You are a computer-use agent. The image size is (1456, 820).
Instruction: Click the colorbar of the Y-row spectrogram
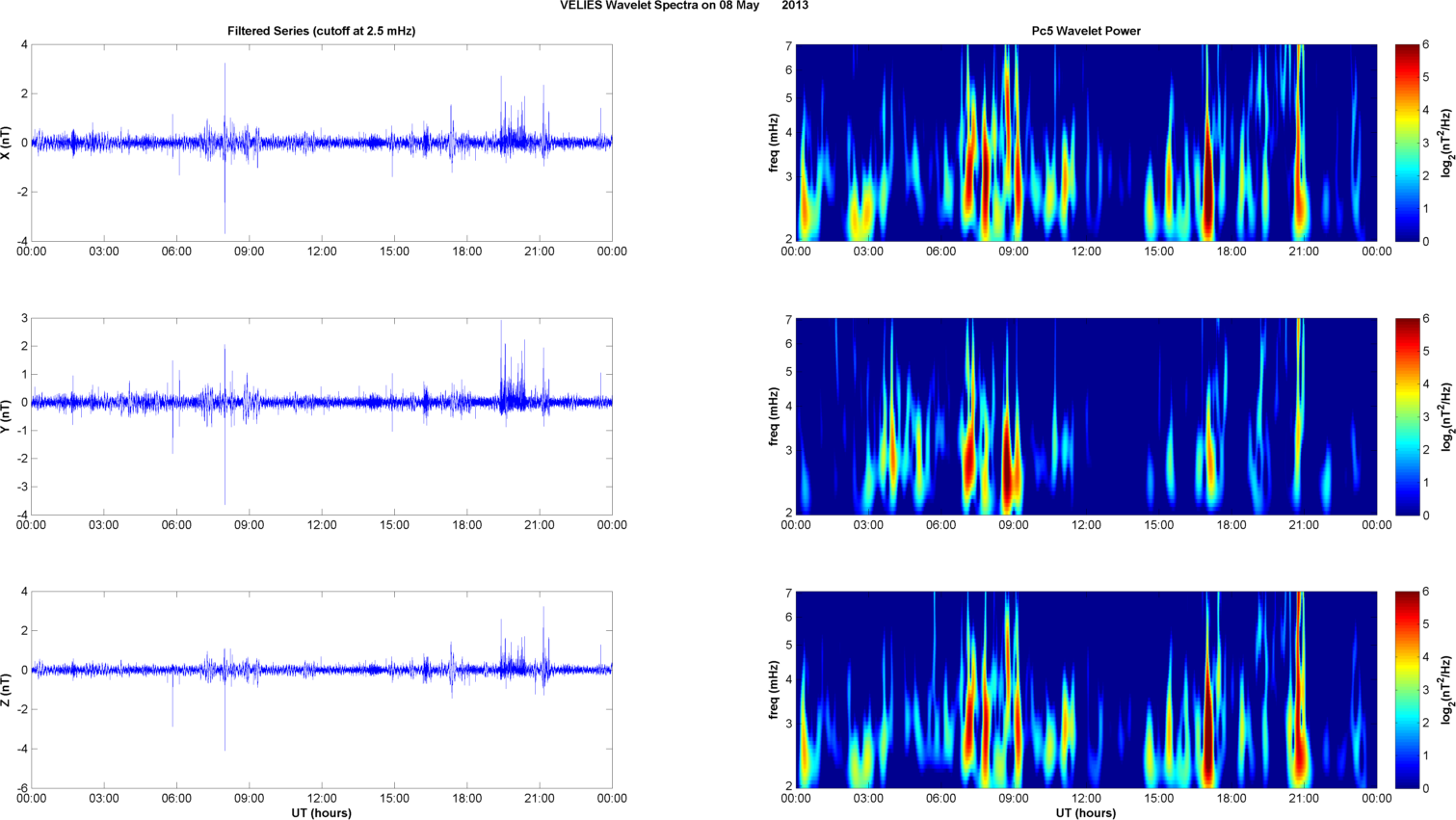(1407, 416)
